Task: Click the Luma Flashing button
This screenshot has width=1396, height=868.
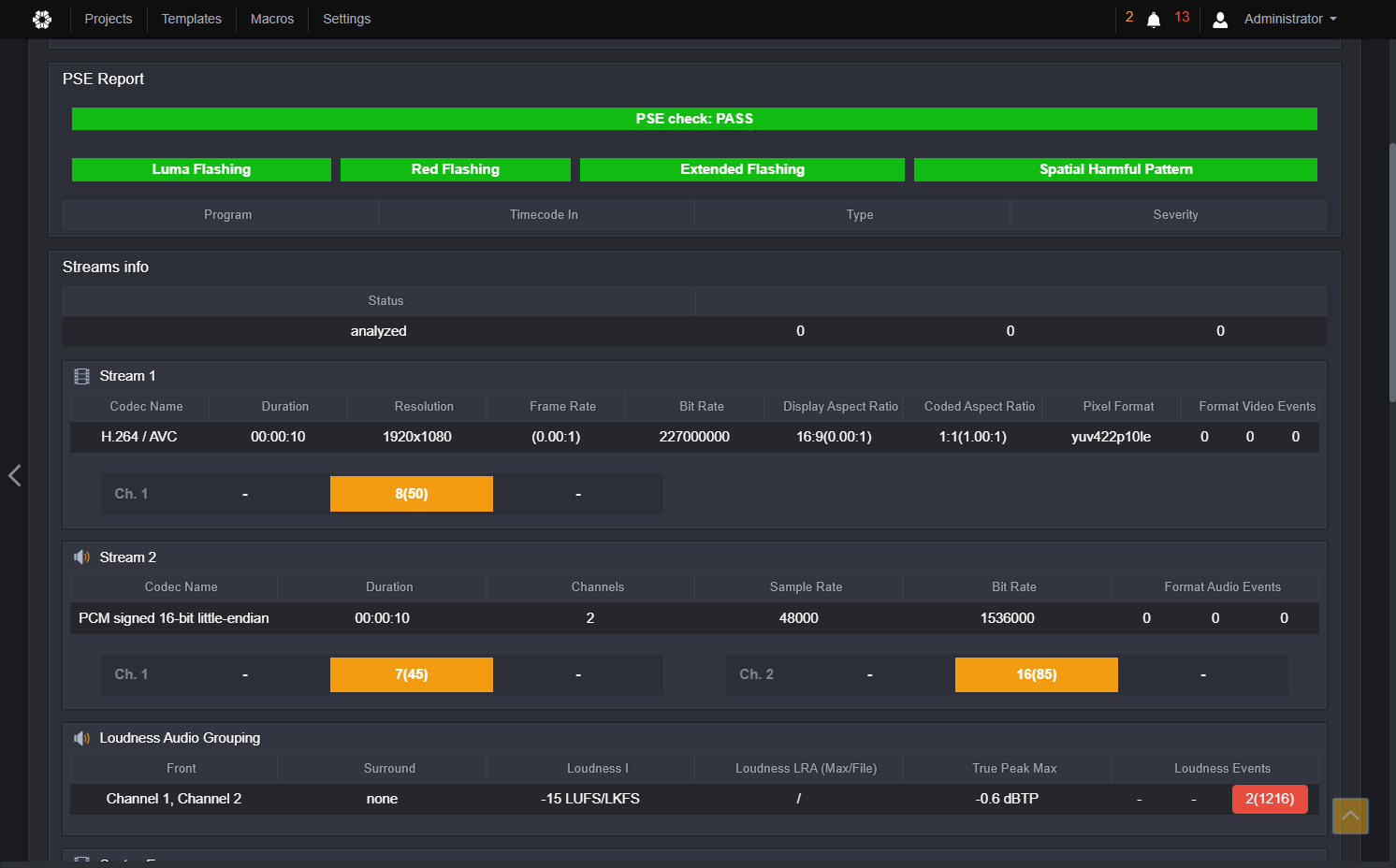Action: (201, 169)
